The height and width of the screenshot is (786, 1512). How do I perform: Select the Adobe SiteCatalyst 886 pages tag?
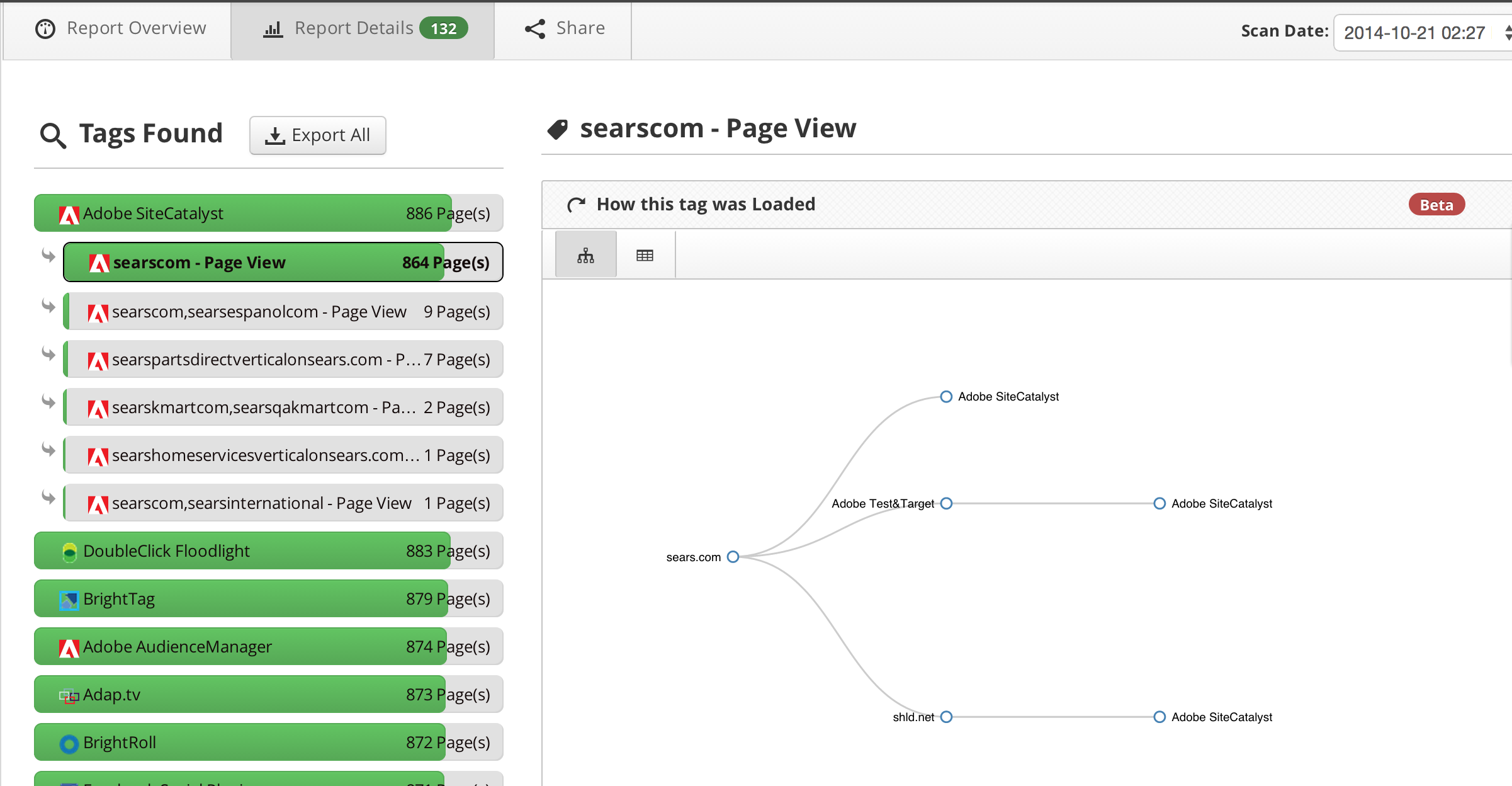[269, 213]
